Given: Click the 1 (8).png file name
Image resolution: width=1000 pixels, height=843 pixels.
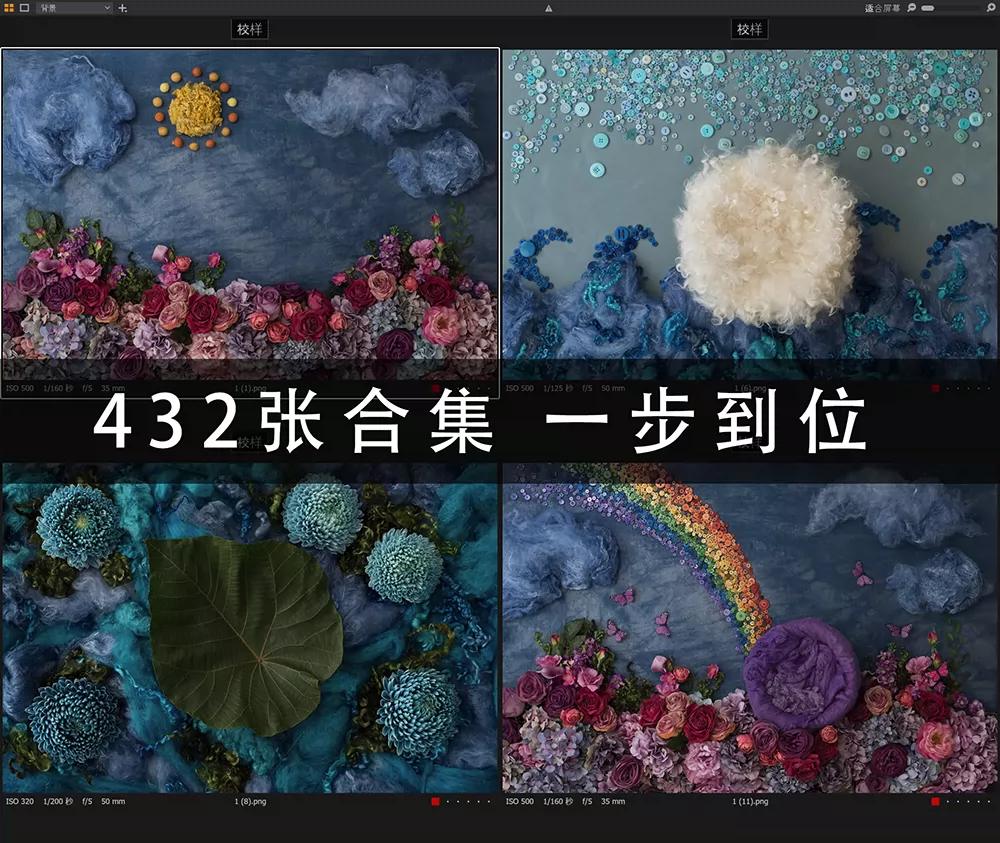Looking at the screenshot, I should click(x=250, y=802).
